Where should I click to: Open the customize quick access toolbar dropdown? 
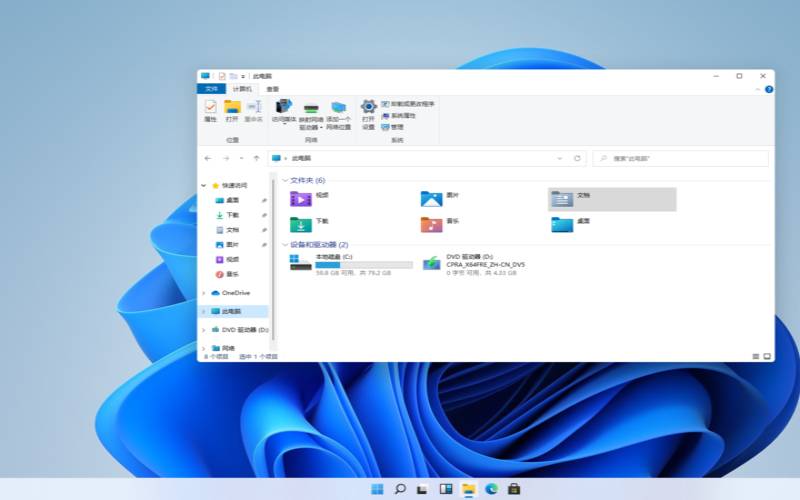[x=243, y=77]
